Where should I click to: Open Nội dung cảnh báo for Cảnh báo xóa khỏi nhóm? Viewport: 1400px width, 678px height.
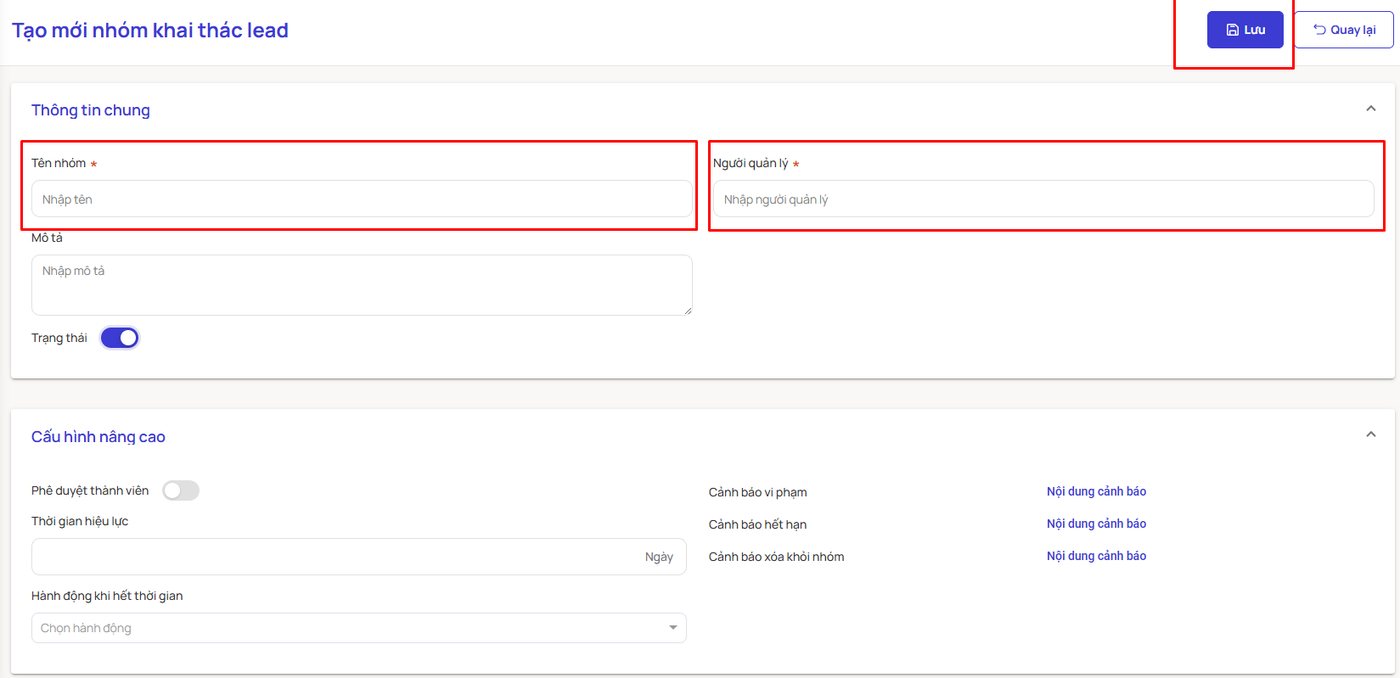(x=1096, y=556)
